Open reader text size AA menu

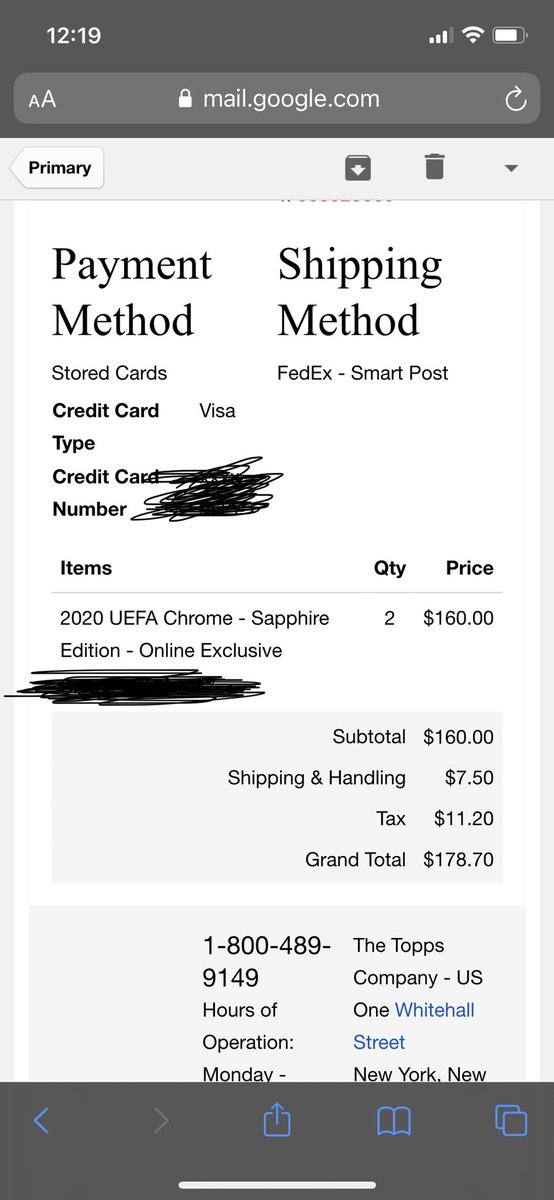click(42, 99)
